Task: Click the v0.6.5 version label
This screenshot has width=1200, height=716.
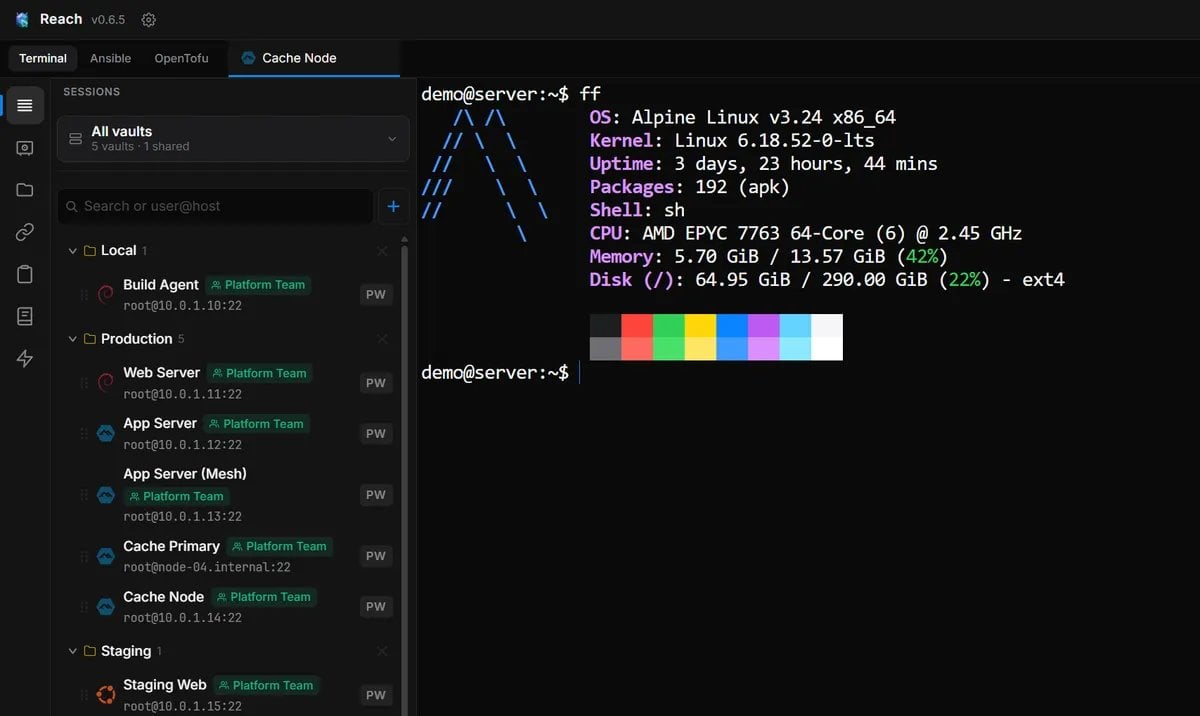Action: (109, 20)
